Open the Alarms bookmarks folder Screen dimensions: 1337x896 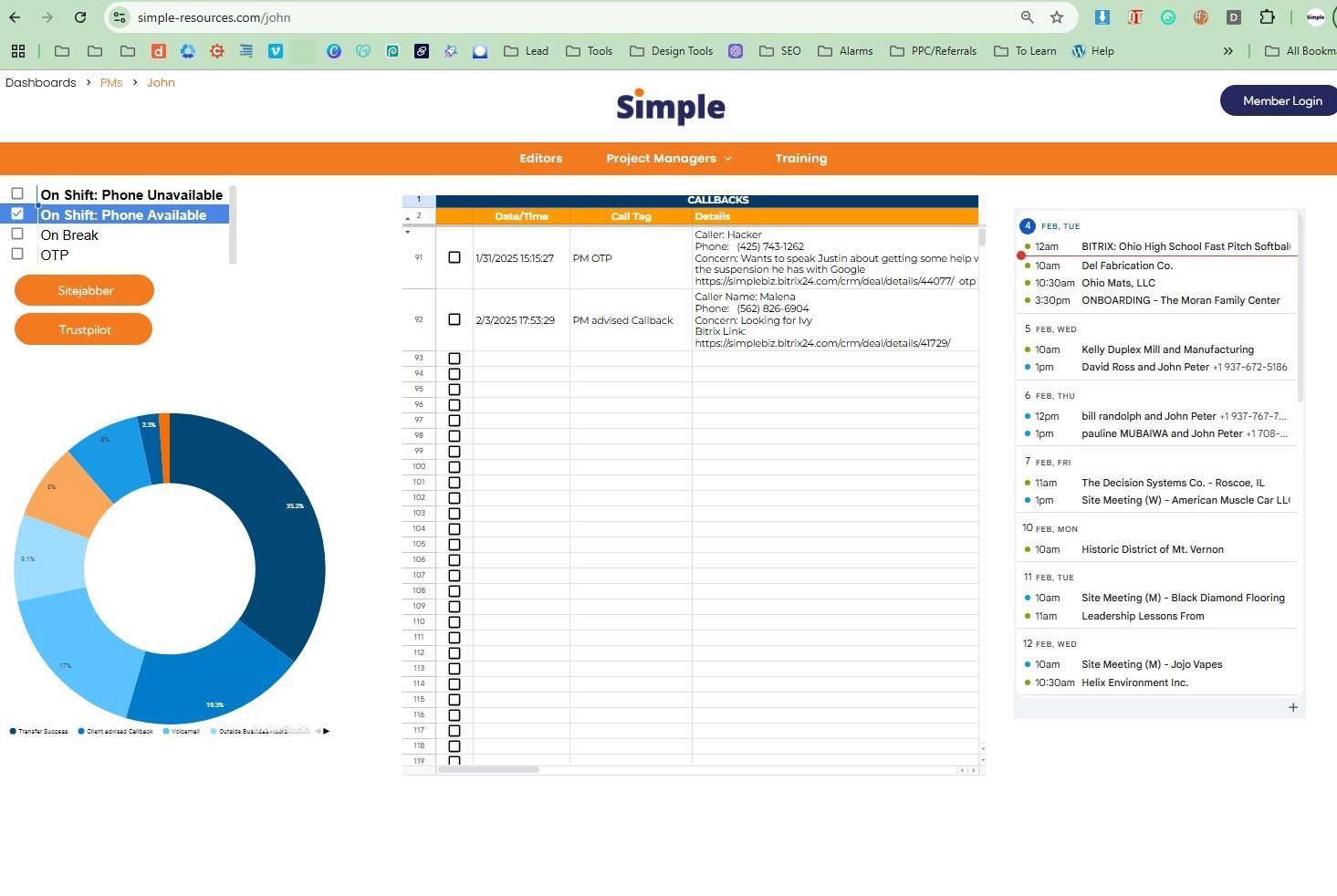click(x=845, y=51)
